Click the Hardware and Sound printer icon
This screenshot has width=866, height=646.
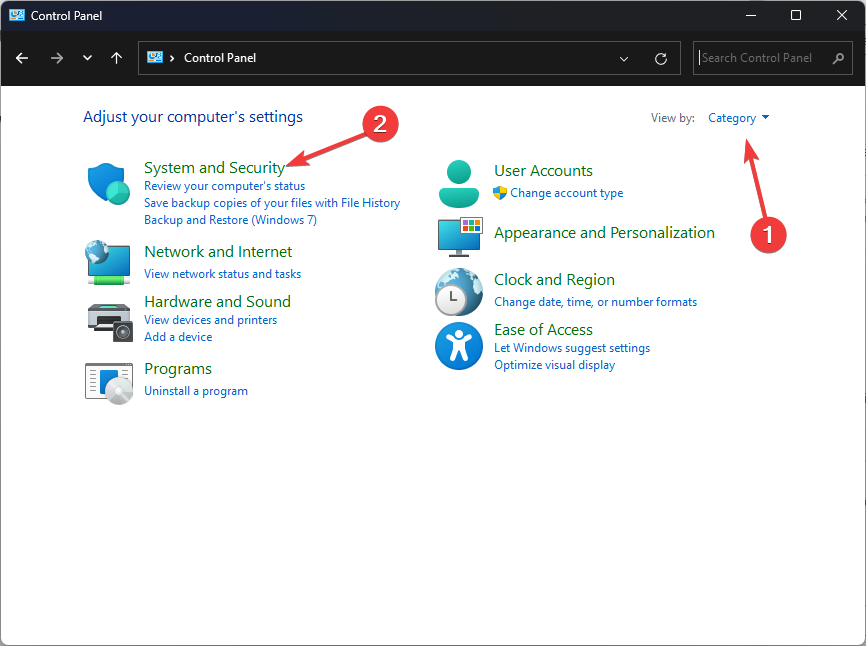(x=108, y=320)
